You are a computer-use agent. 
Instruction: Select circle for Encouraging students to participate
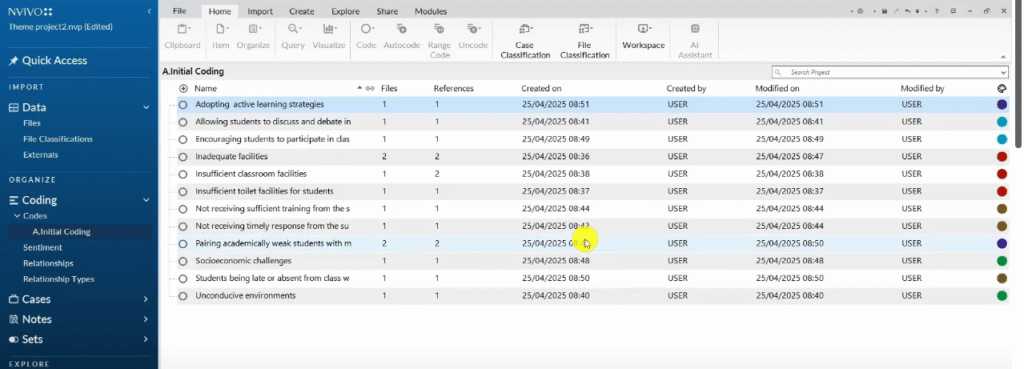click(183, 139)
